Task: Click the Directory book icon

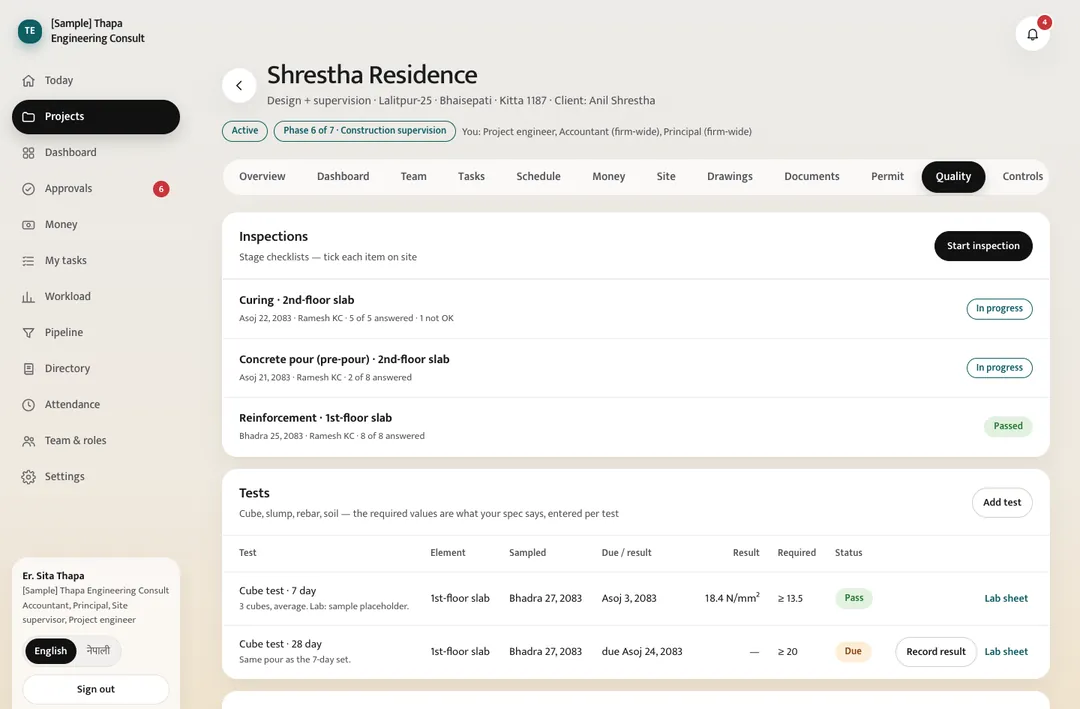Action: [x=28, y=369]
